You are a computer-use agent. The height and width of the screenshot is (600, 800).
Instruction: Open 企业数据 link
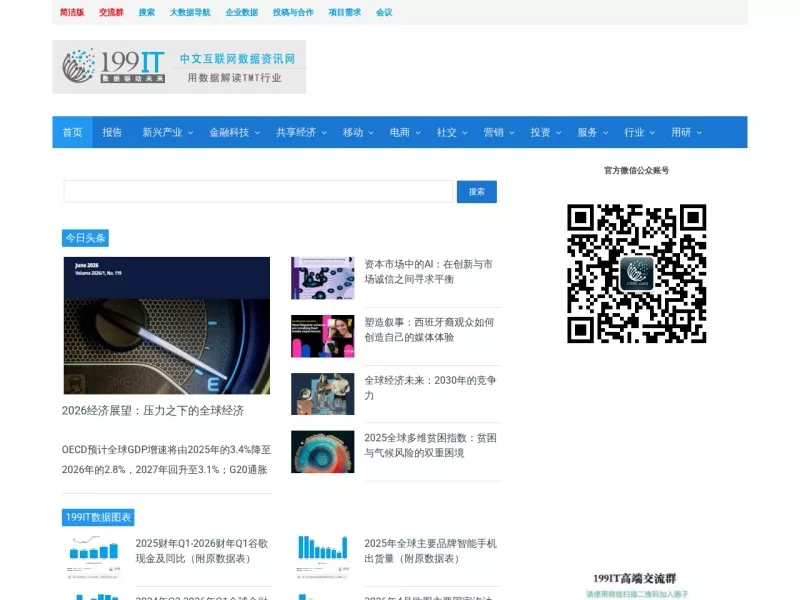pos(241,12)
